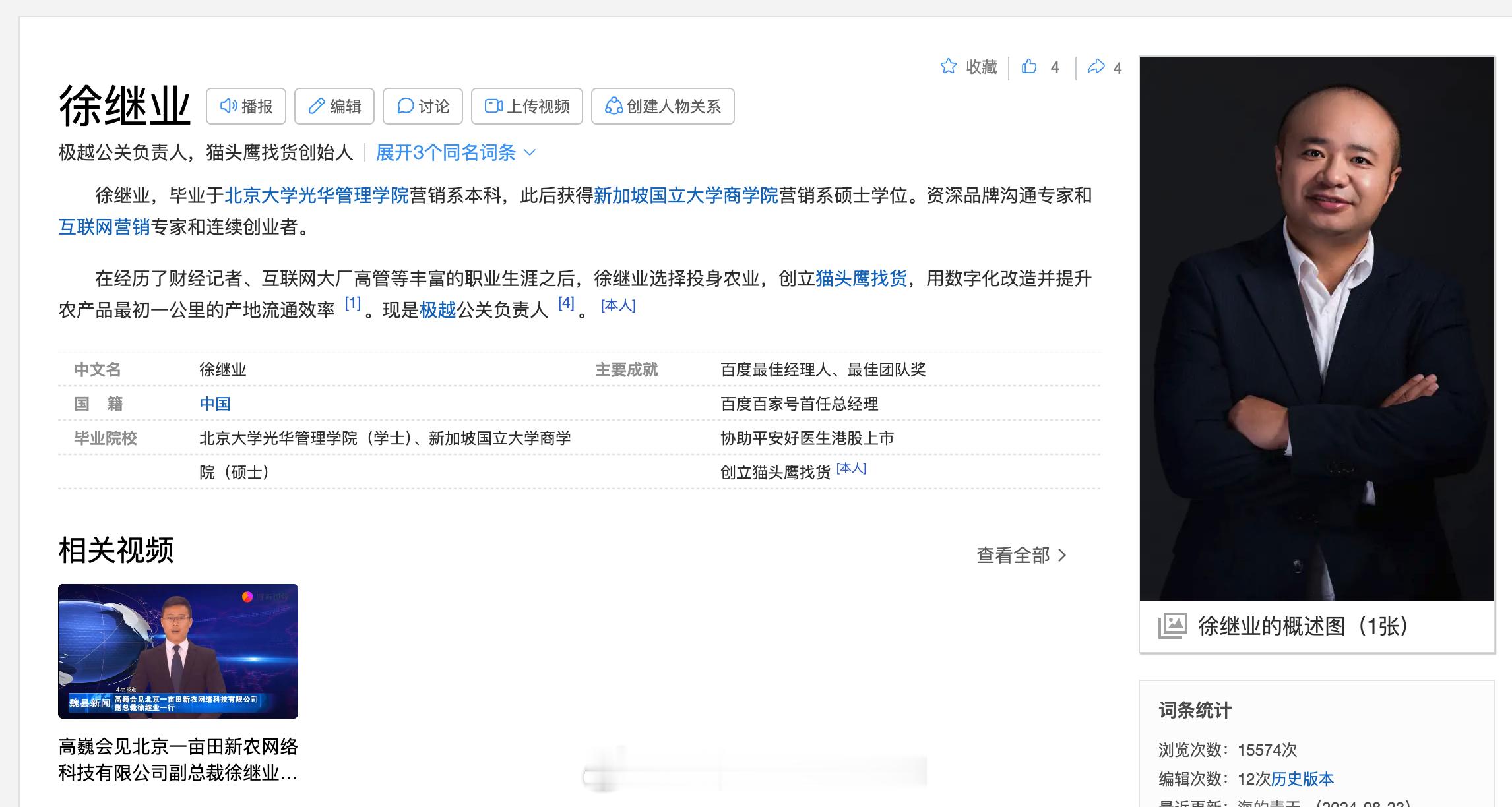Click the 收藏 label text
The height and width of the screenshot is (807, 1512).
982,67
